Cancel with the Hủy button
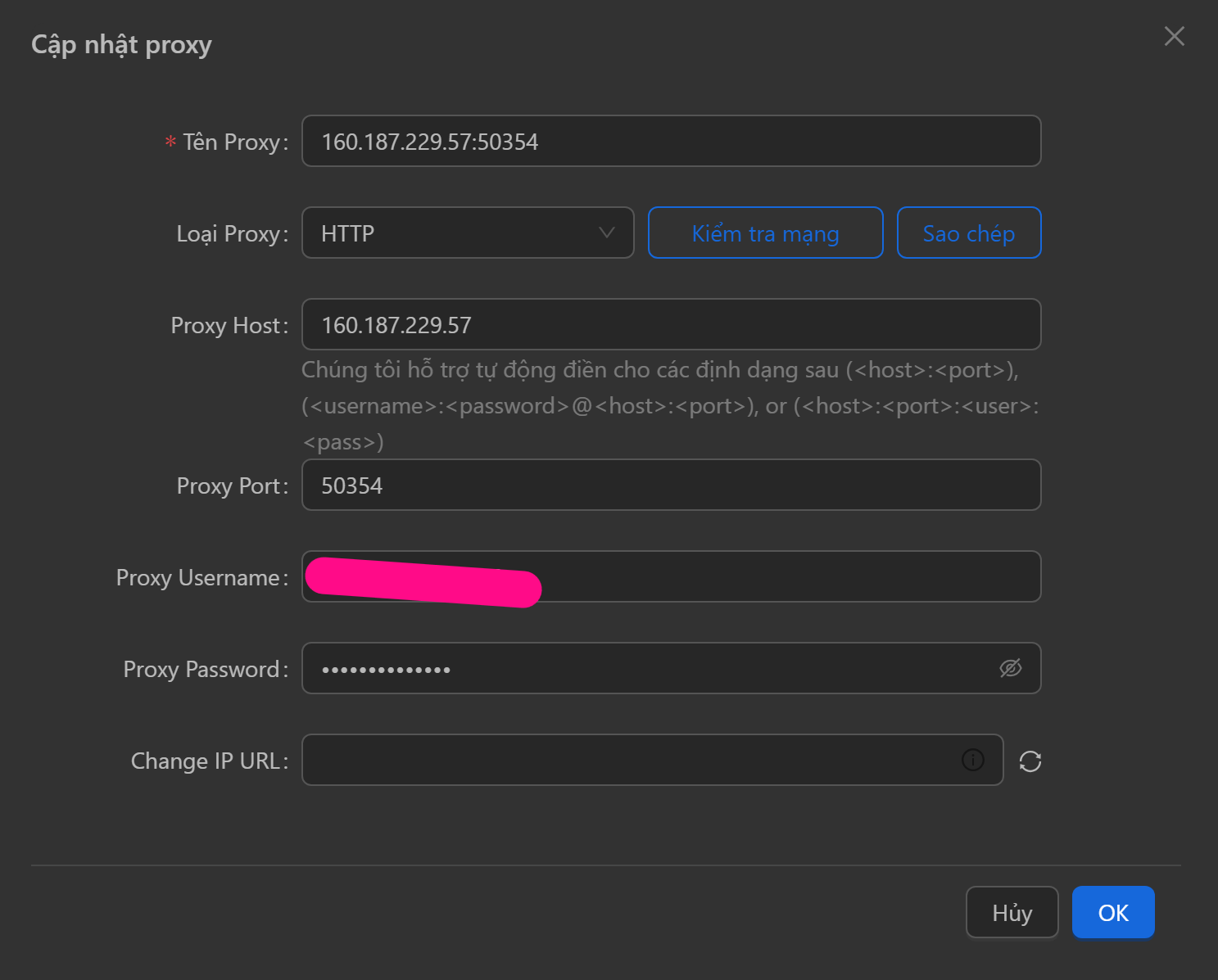The height and width of the screenshot is (980, 1218). click(x=1012, y=912)
